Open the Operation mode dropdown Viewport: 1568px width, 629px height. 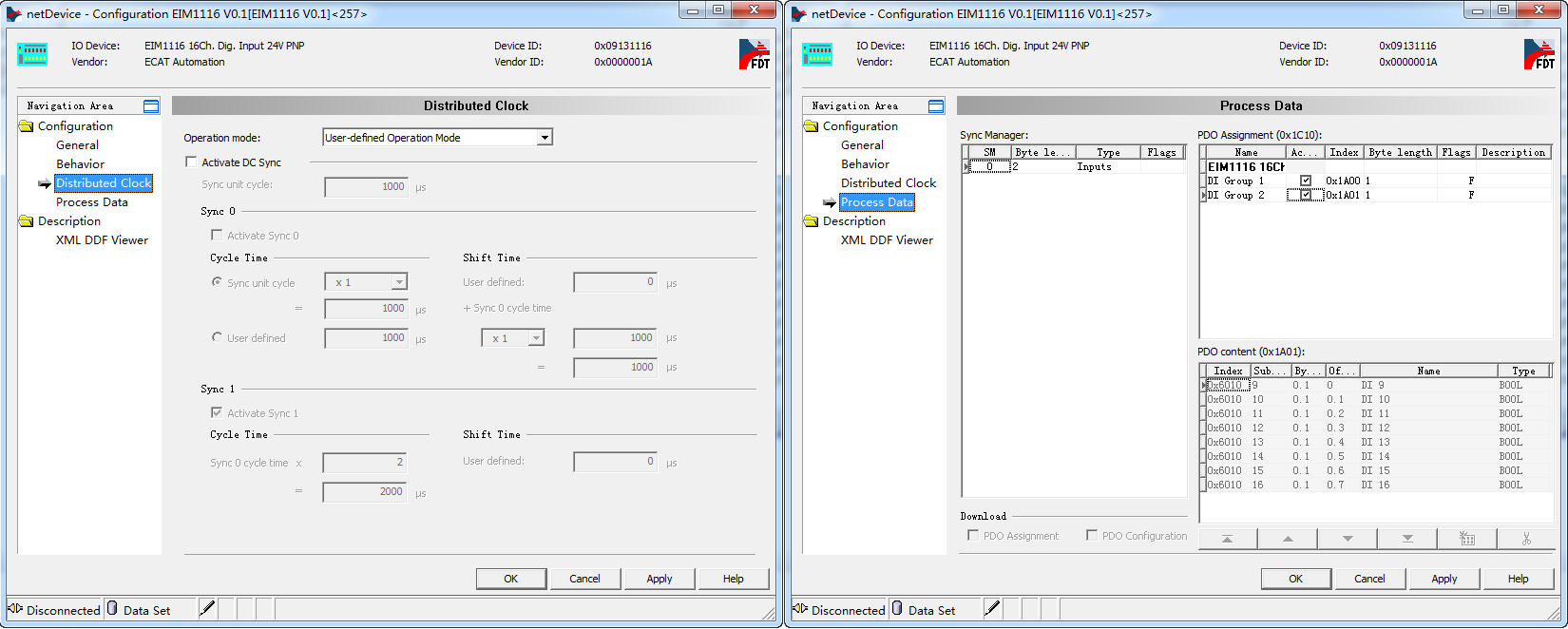[x=545, y=138]
